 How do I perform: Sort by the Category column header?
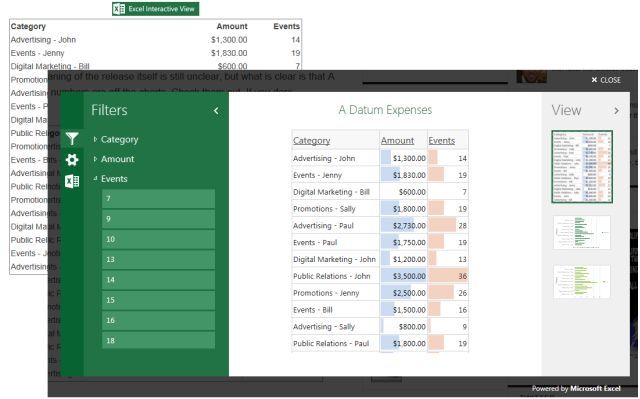pos(311,141)
